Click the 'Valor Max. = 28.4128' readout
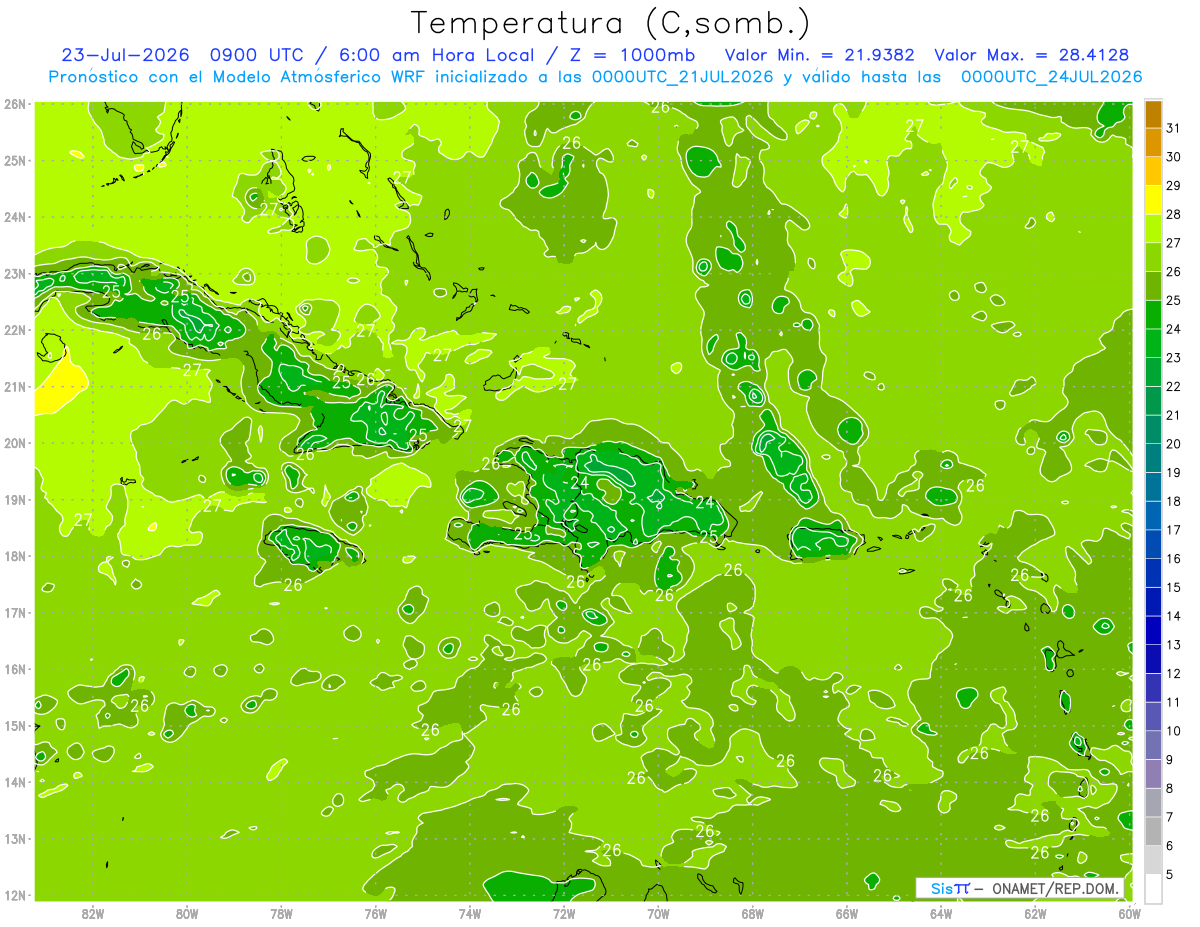Screen dimensions: 1200x927 (x=1034, y=55)
